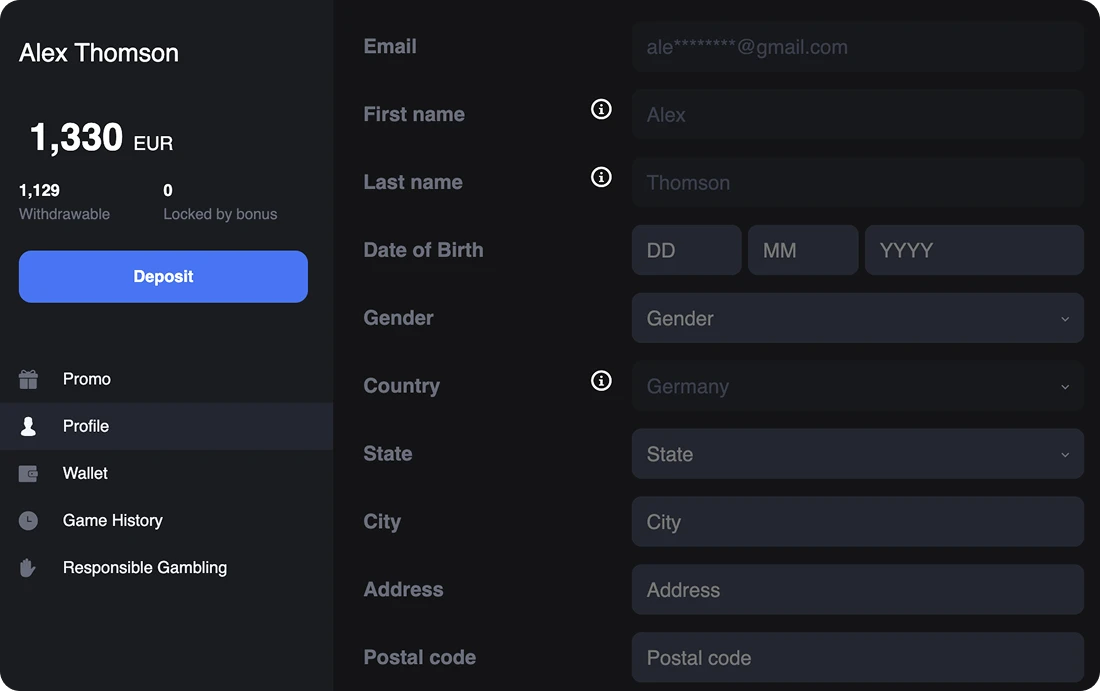Viewport: 1100px width, 691px height.
Task: Click the Address input box
Action: pos(857,590)
